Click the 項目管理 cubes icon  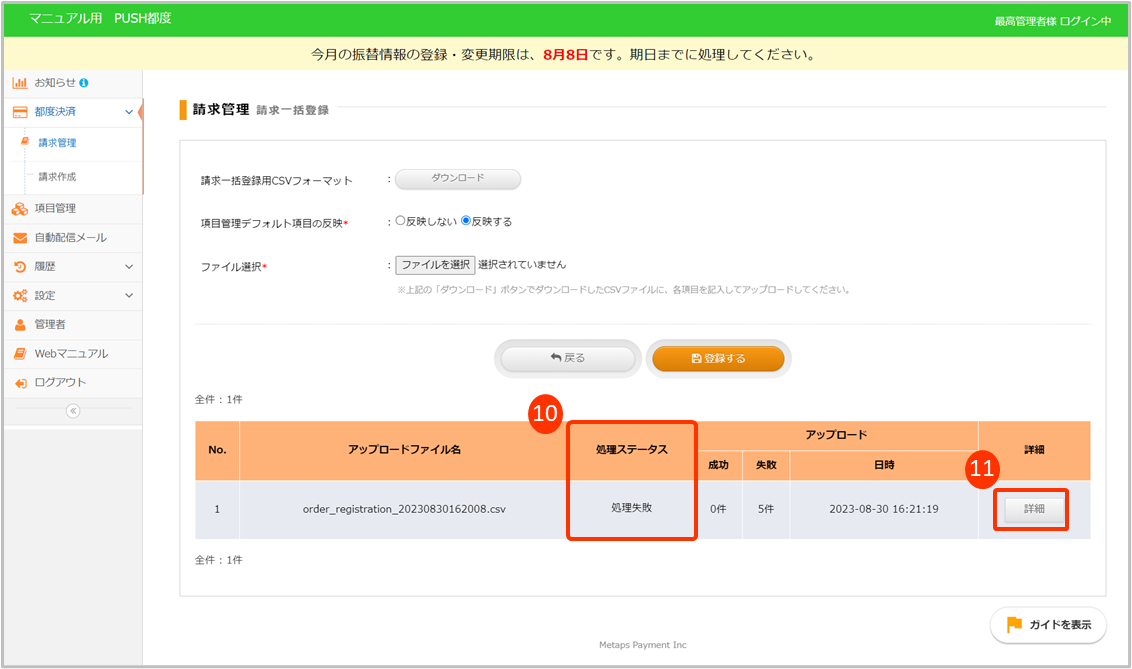[x=19, y=209]
